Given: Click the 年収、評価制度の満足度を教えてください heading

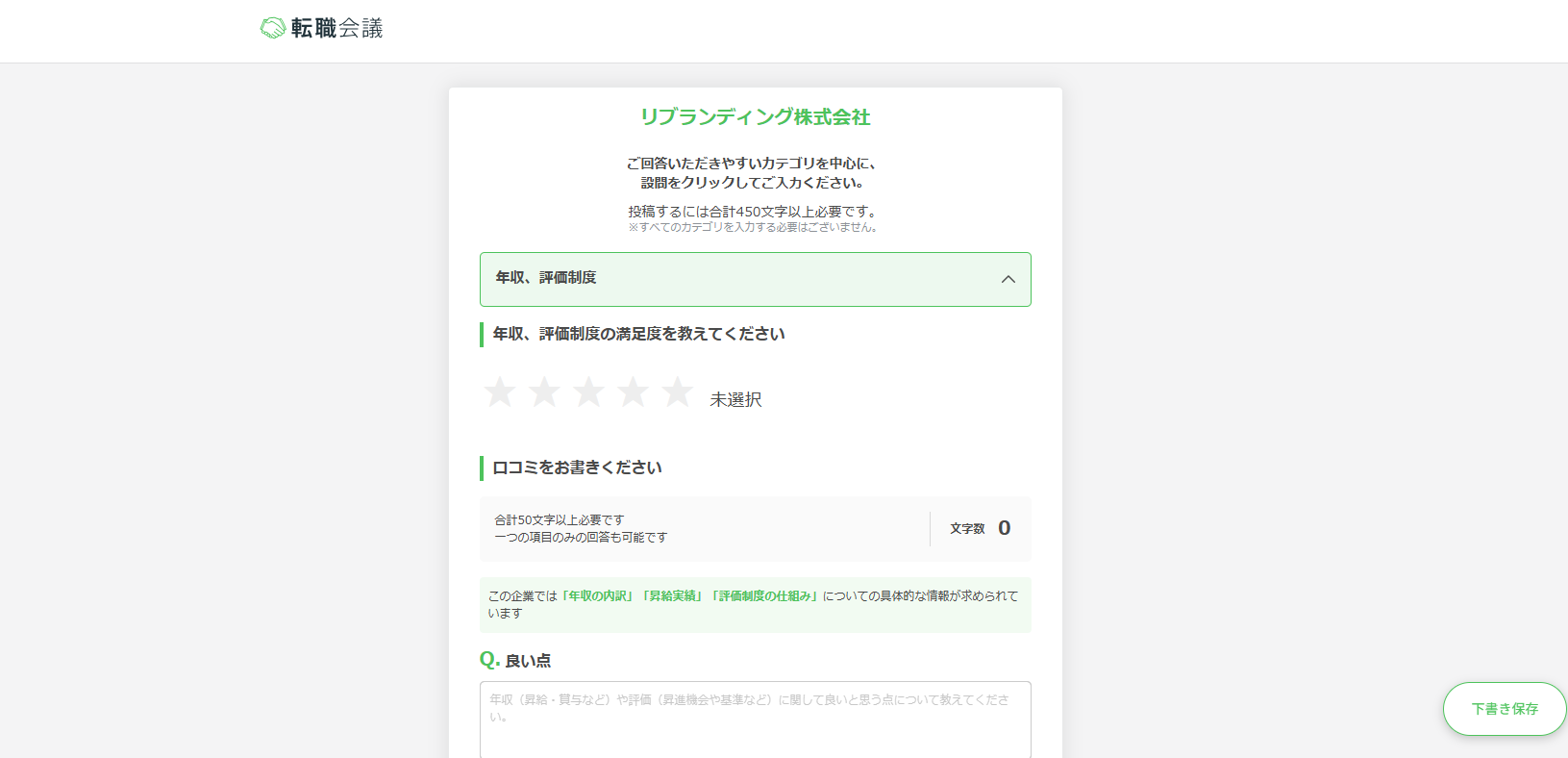Looking at the screenshot, I should (638, 334).
